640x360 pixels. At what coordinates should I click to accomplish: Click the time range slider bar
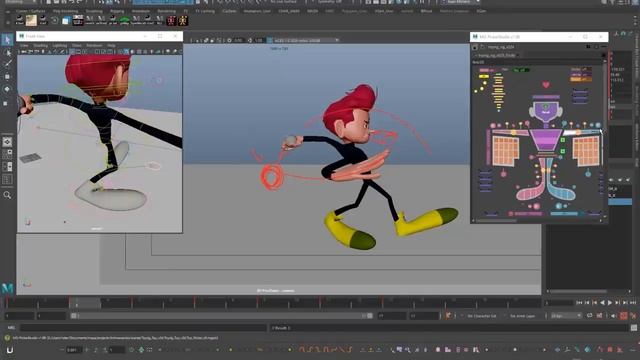point(221,316)
